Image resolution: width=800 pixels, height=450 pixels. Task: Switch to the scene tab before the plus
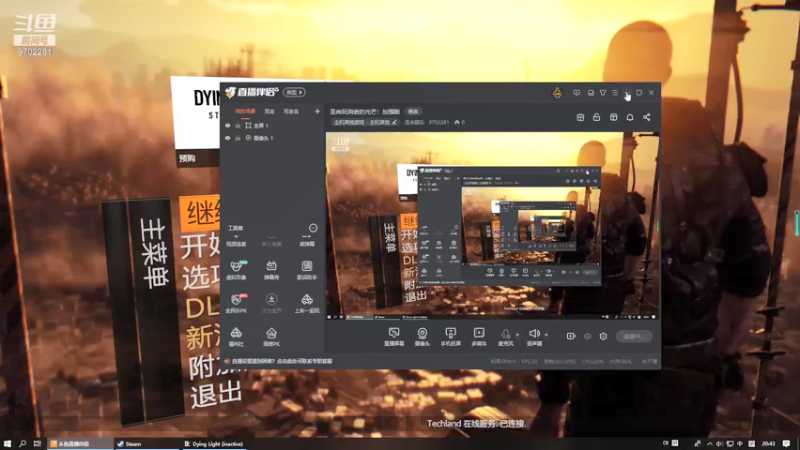pyautogui.click(x=291, y=111)
